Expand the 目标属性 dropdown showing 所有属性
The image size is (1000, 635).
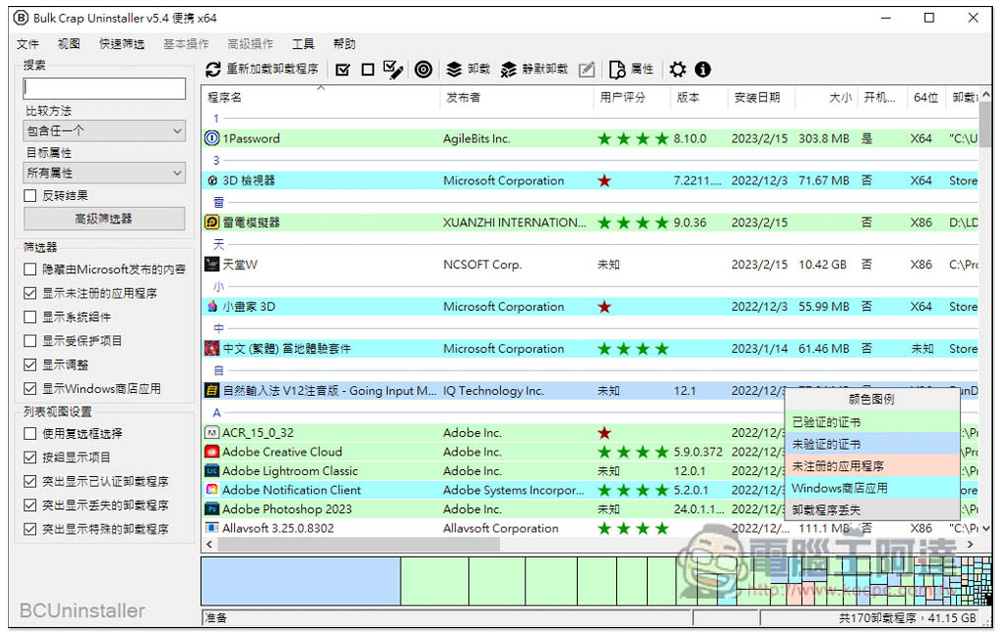(x=105, y=173)
